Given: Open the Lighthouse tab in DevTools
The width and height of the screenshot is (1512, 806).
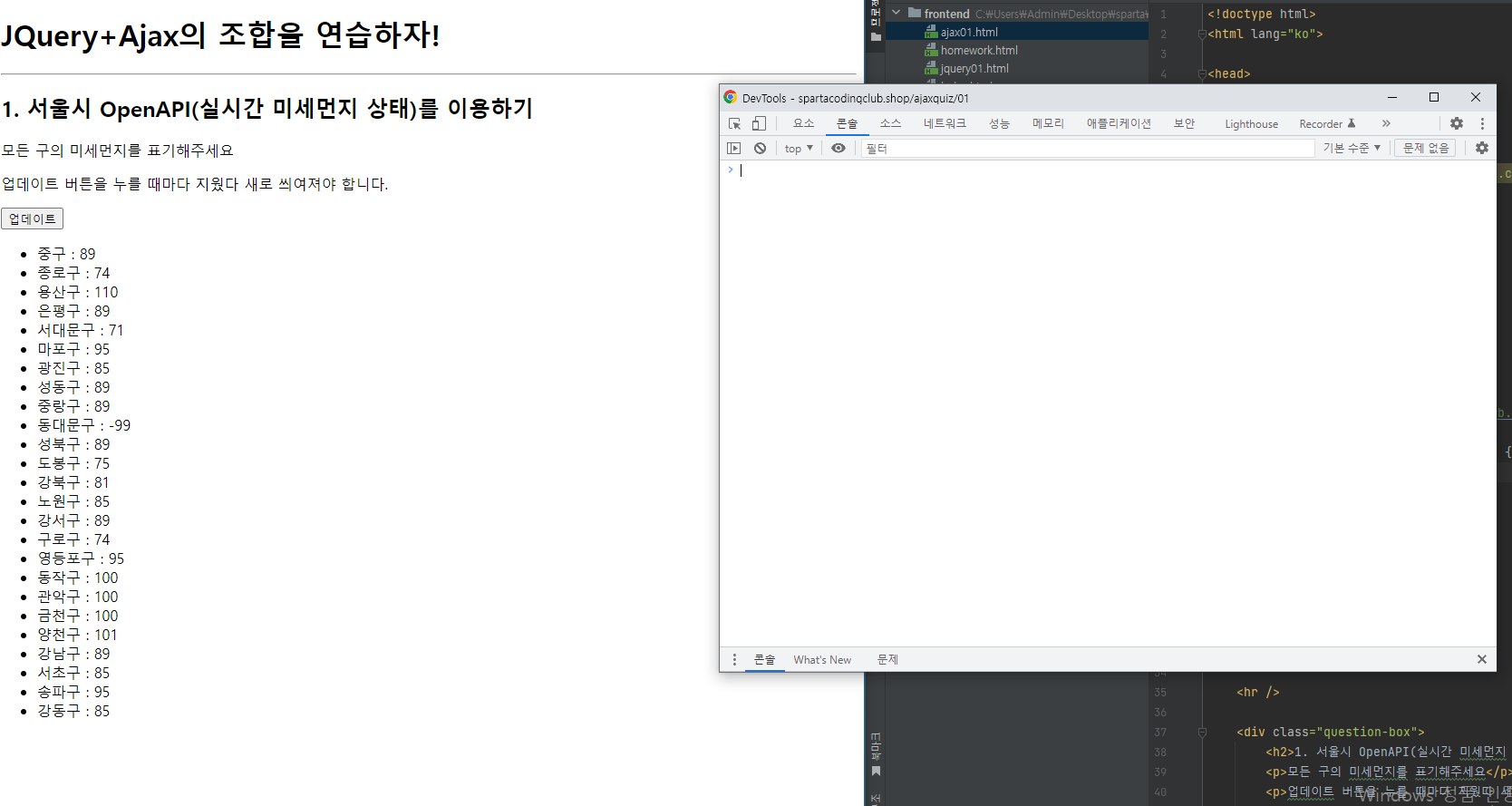Looking at the screenshot, I should 1251,124.
